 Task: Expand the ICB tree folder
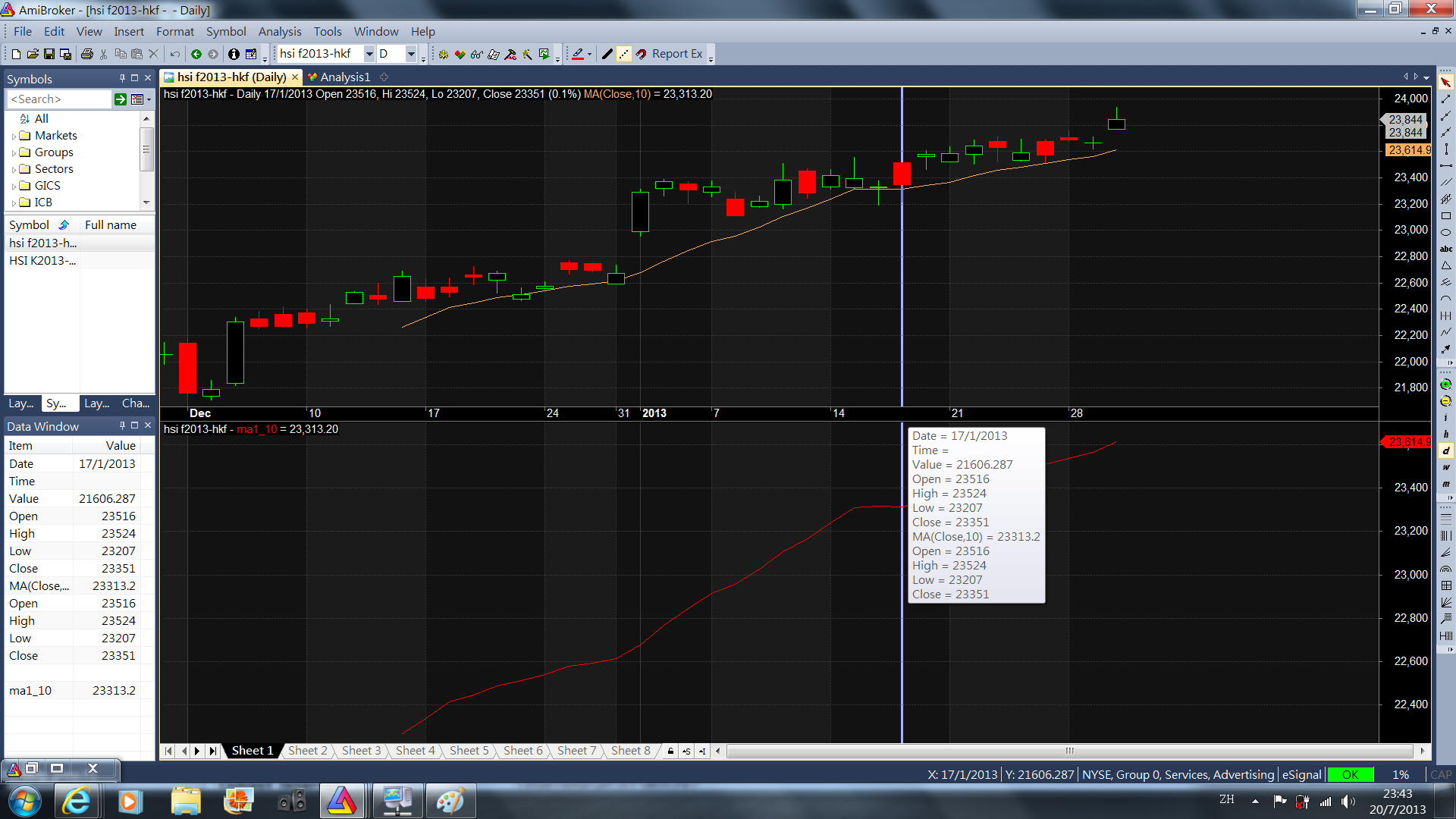pyautogui.click(x=14, y=203)
